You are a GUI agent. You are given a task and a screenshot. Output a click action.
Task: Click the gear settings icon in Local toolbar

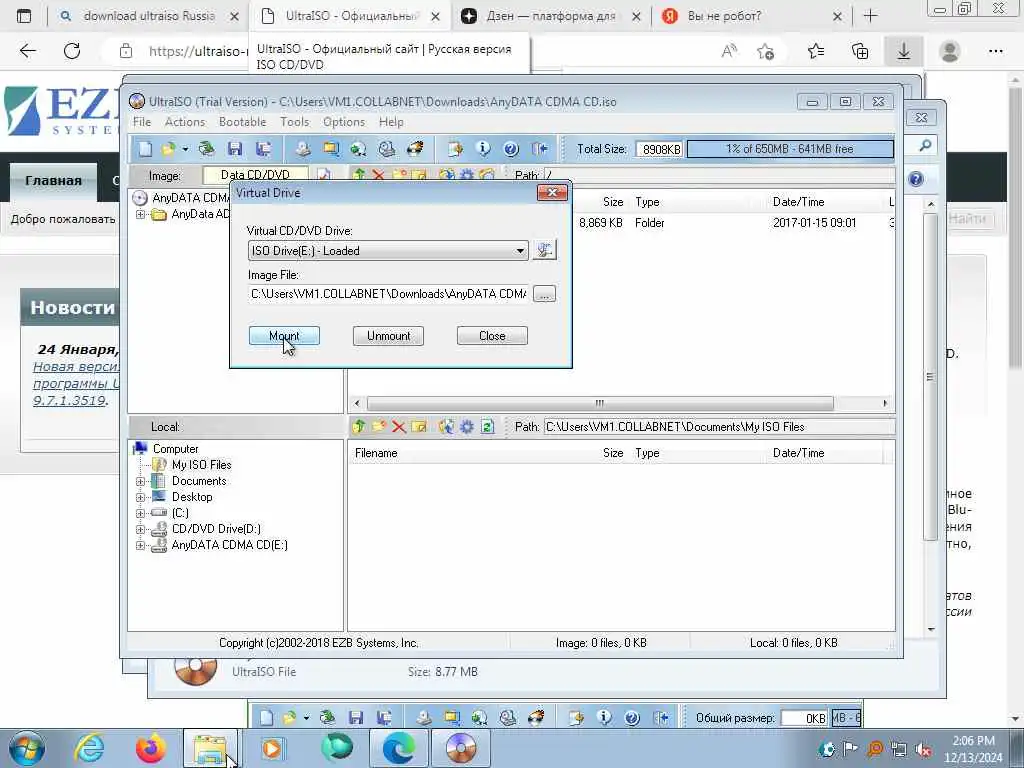tap(466, 427)
